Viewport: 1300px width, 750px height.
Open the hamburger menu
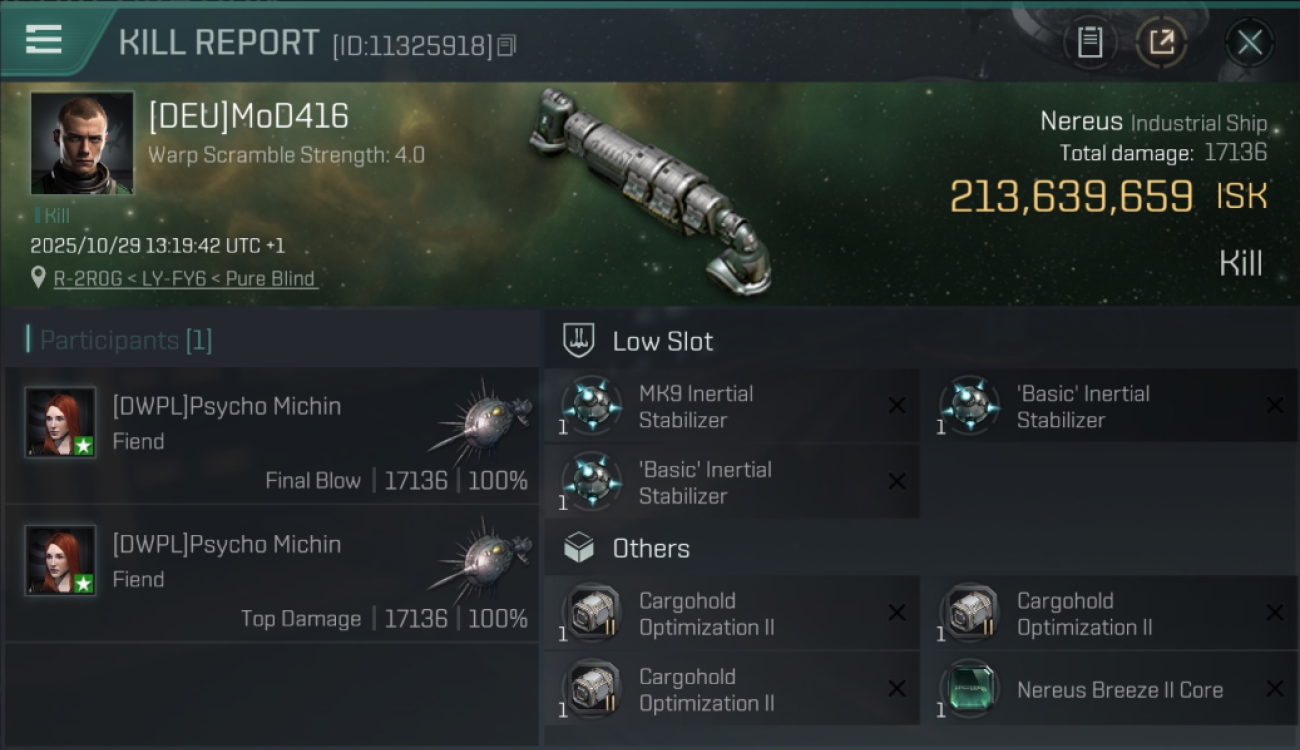click(x=44, y=40)
